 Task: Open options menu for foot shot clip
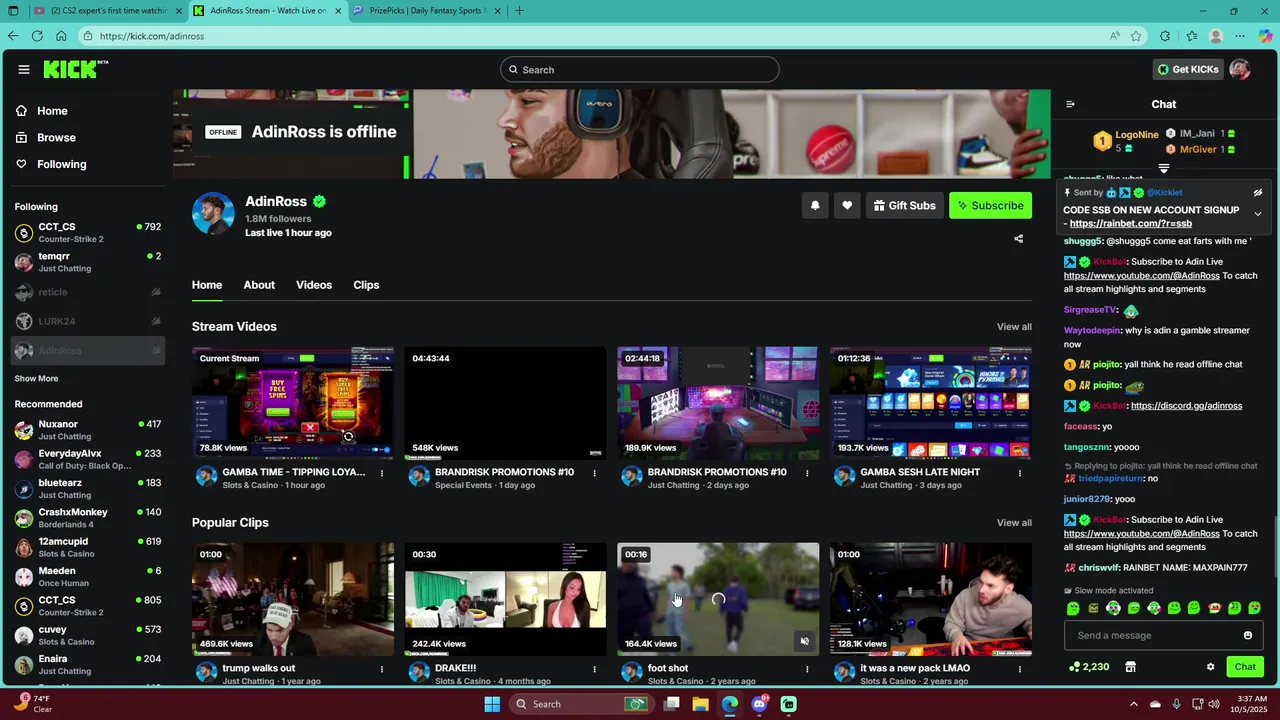[x=807, y=669]
